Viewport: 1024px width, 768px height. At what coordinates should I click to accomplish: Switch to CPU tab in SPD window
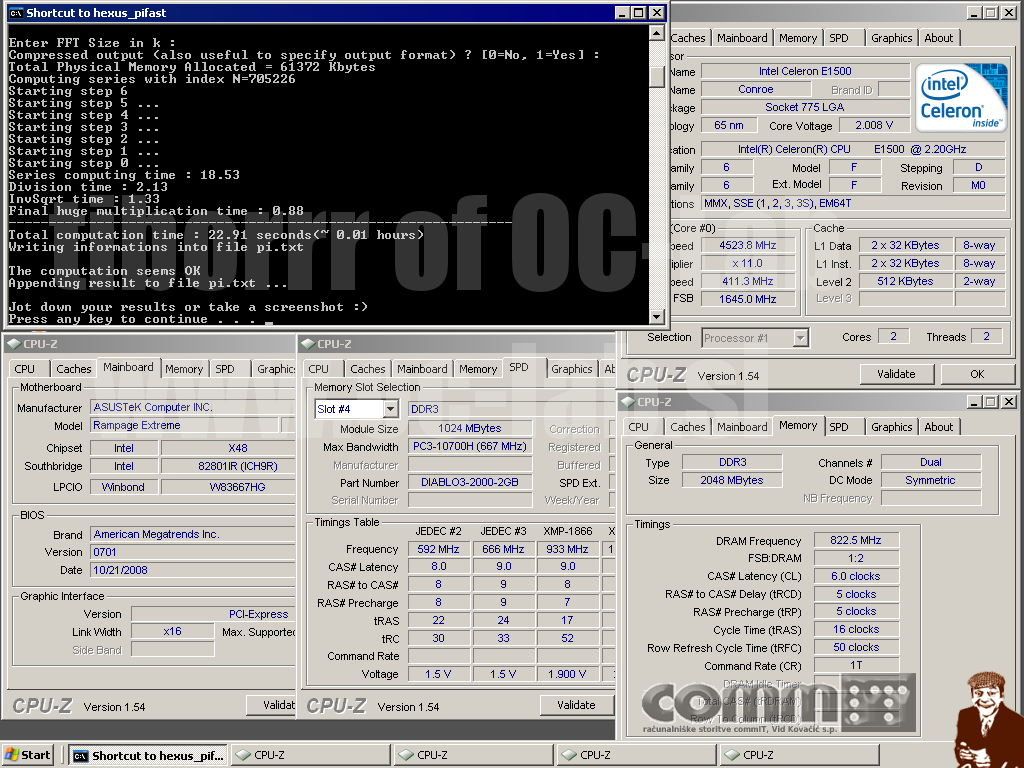tap(319, 369)
